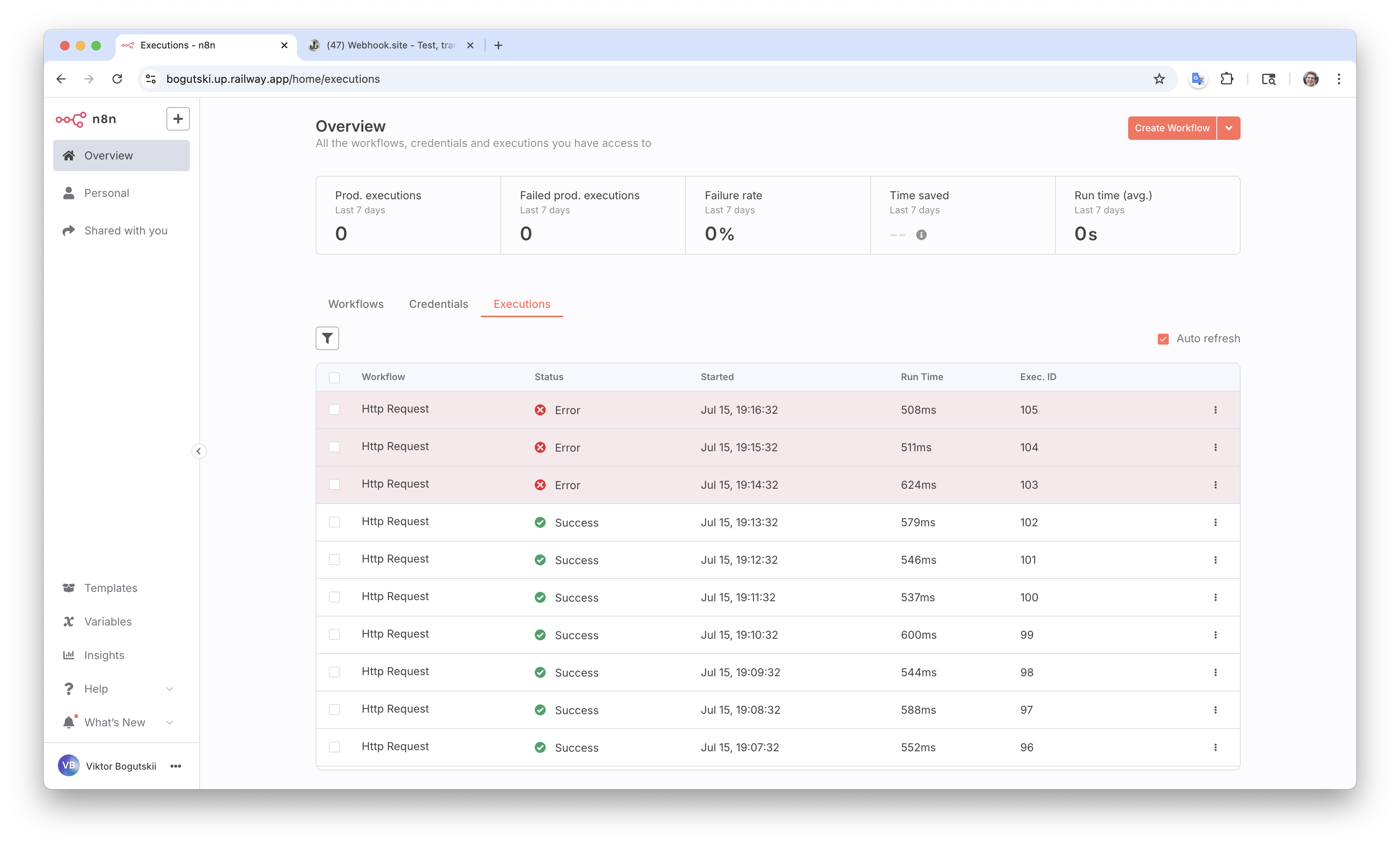Open the executions filter funnel icon
Screen dimensions: 1400x847
coord(327,338)
